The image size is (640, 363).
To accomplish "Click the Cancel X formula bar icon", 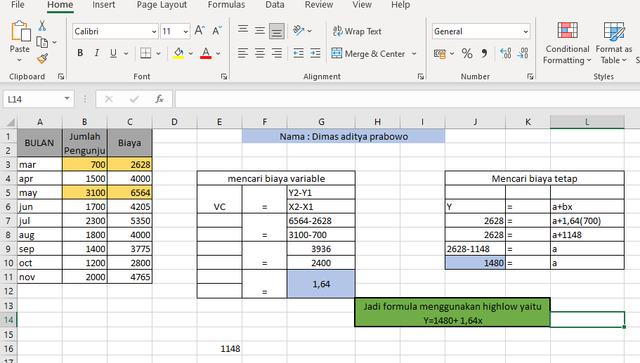I will 109,99.
